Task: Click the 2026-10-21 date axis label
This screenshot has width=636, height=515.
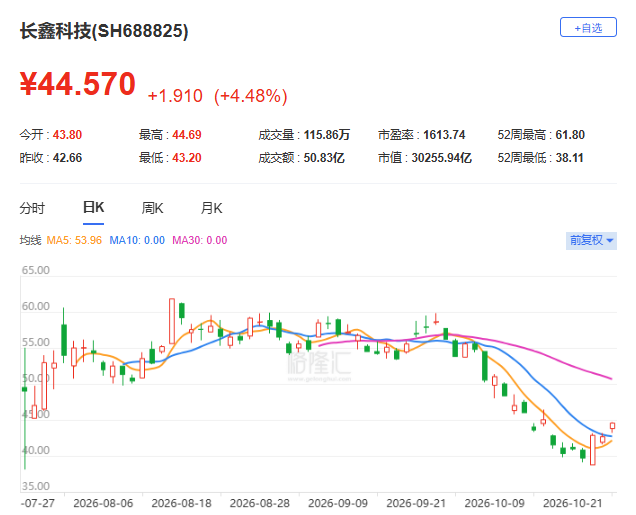Action: click(x=573, y=503)
